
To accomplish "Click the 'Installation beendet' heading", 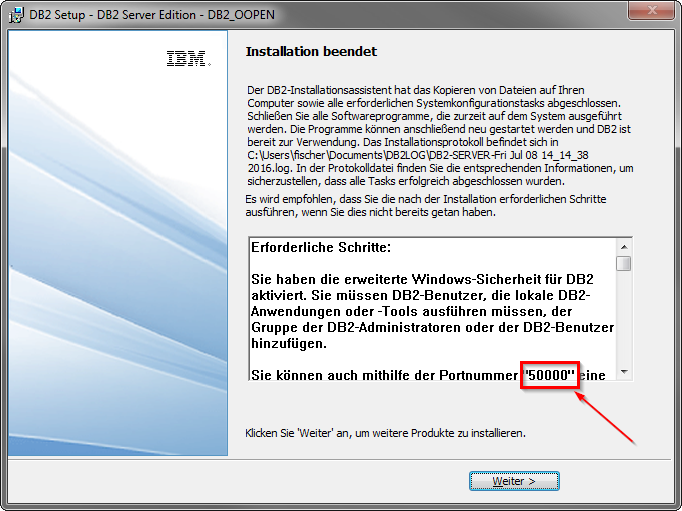I will coord(311,51).
